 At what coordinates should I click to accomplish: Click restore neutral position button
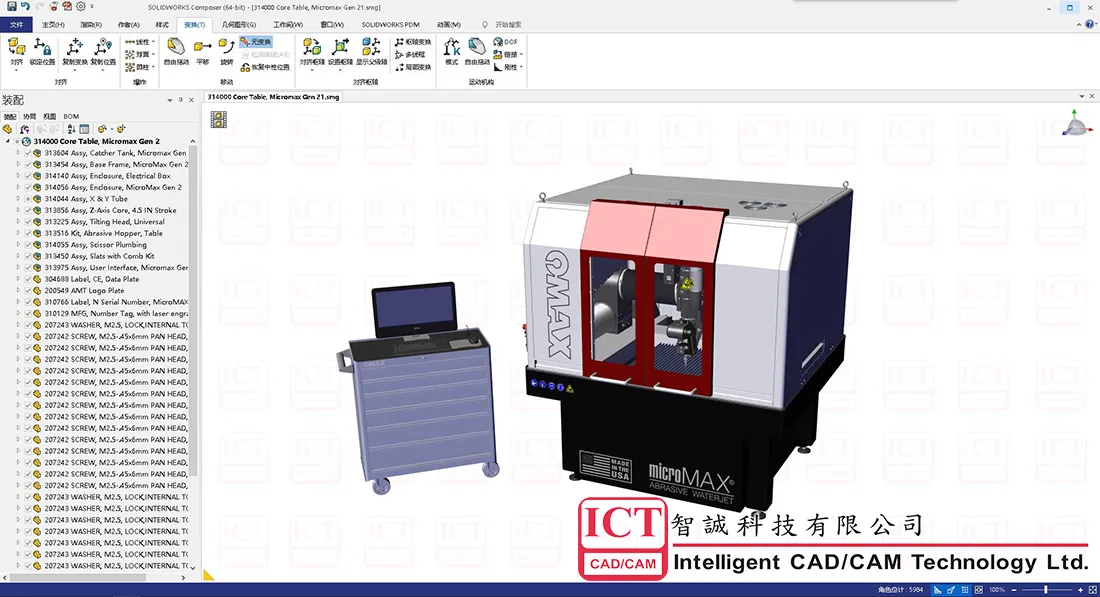(x=264, y=67)
